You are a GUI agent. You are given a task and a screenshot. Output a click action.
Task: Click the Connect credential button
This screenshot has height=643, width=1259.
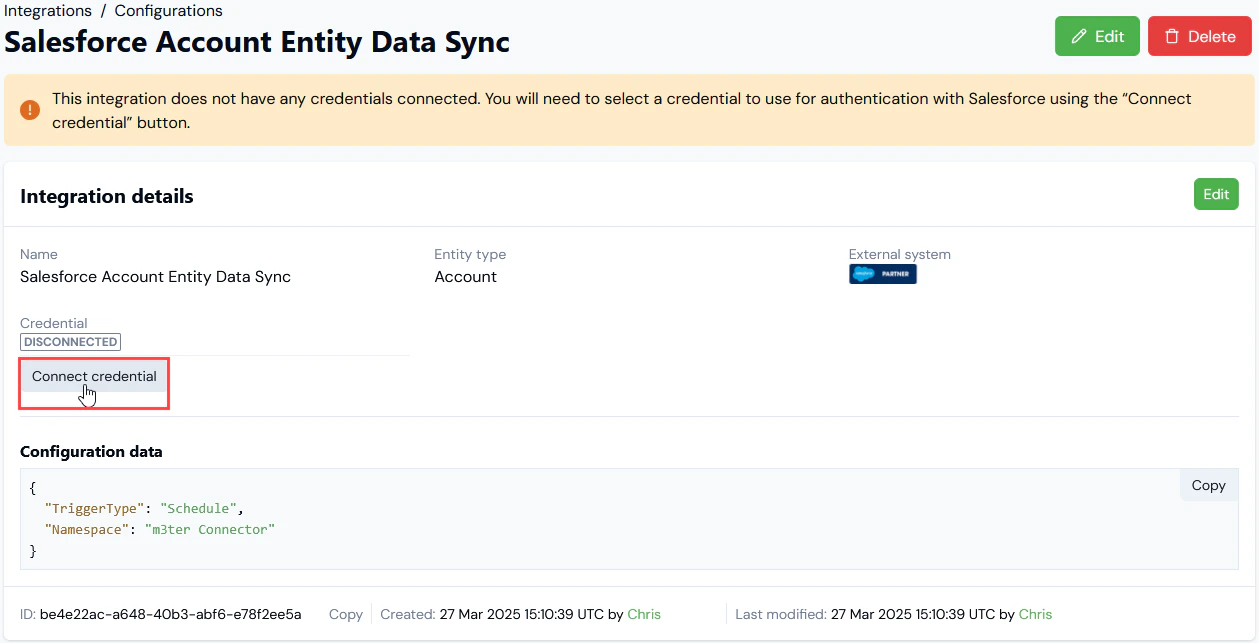click(x=94, y=377)
